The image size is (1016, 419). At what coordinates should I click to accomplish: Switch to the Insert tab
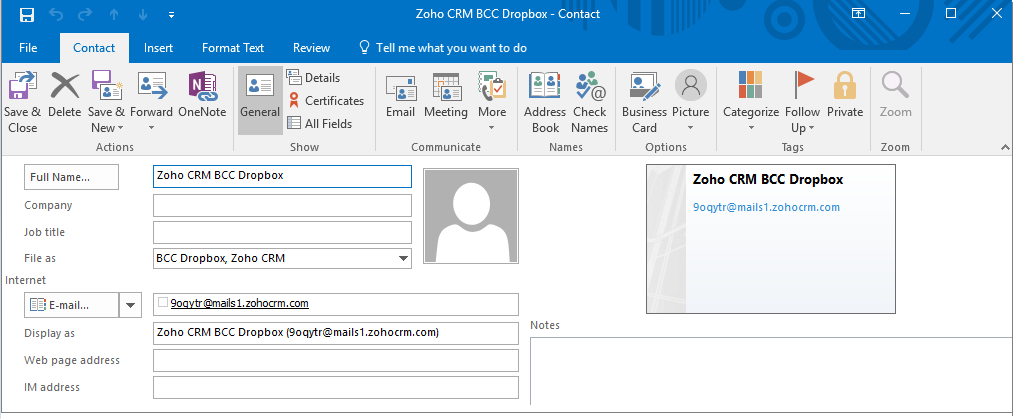[x=159, y=48]
